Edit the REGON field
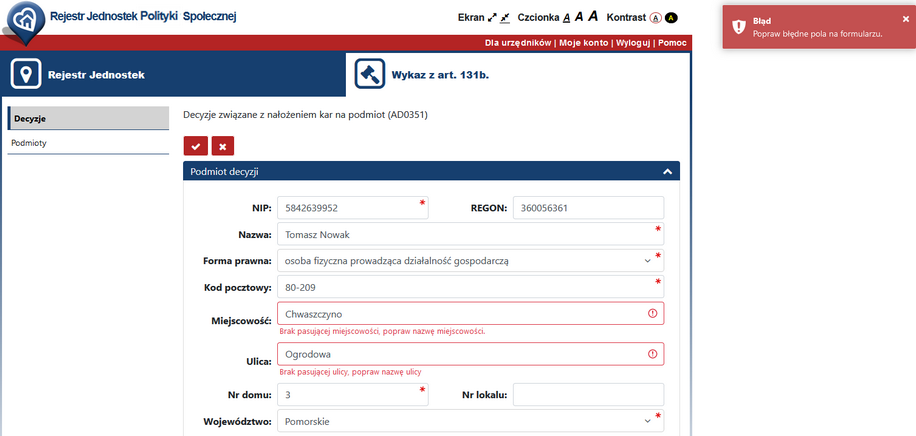The height and width of the screenshot is (436, 916). click(x=588, y=207)
